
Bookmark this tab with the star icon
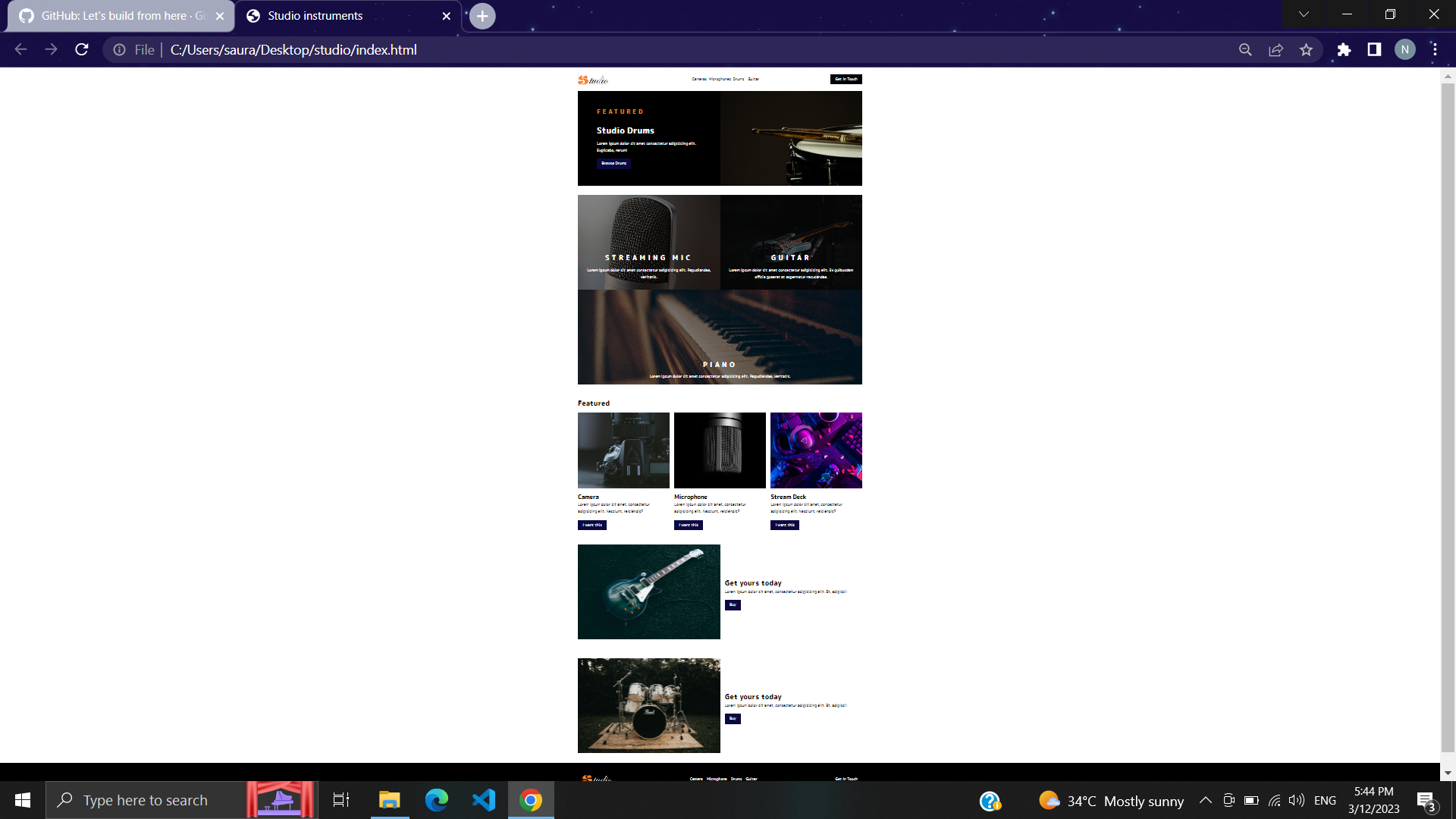click(x=1306, y=50)
